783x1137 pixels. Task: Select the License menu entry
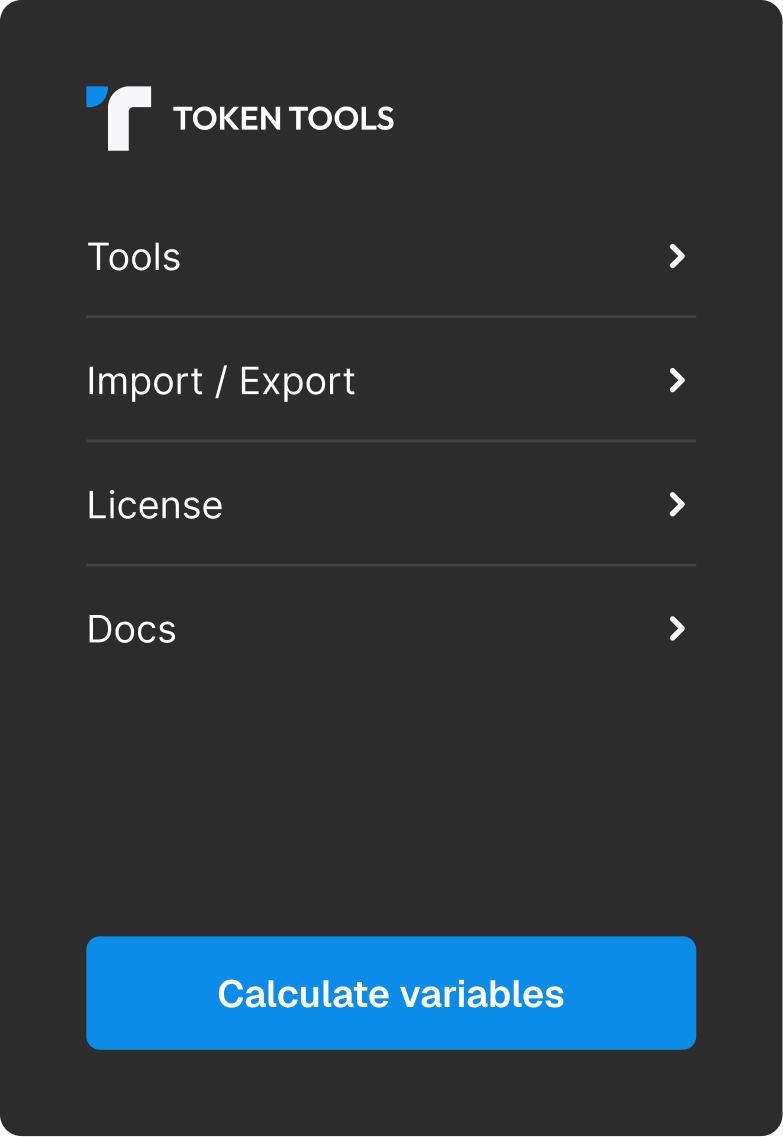155,505
